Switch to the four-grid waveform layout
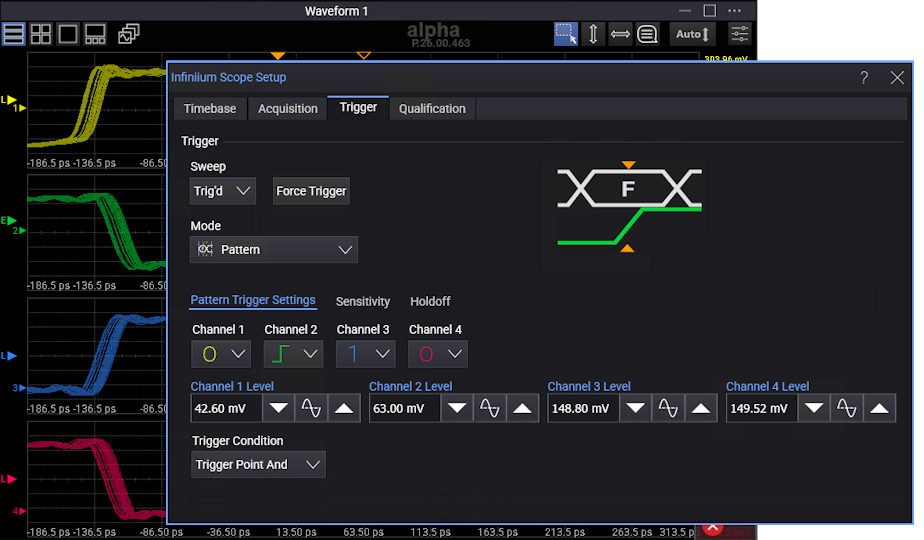 click(x=41, y=34)
